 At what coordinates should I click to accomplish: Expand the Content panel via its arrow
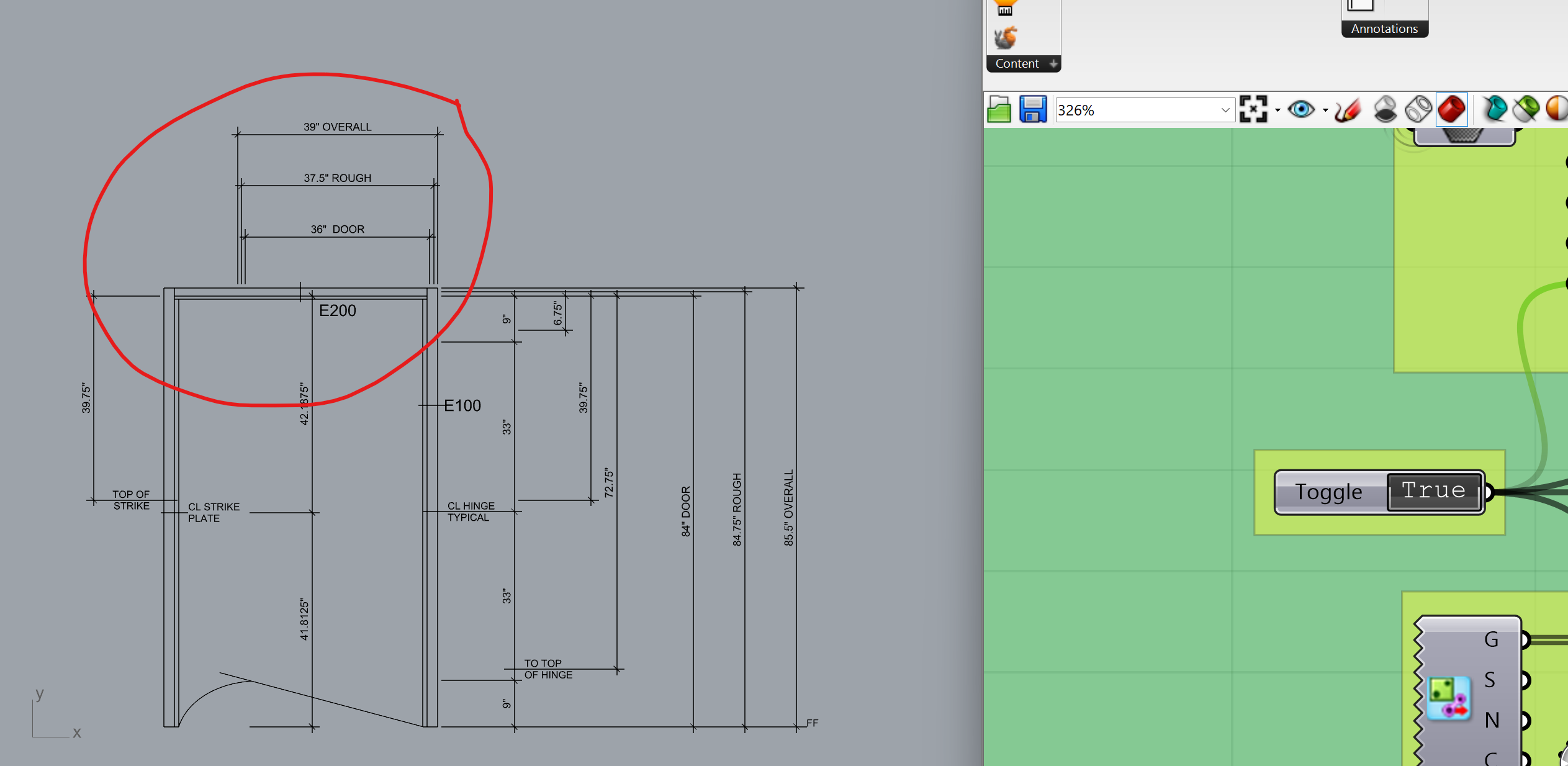(x=1053, y=64)
